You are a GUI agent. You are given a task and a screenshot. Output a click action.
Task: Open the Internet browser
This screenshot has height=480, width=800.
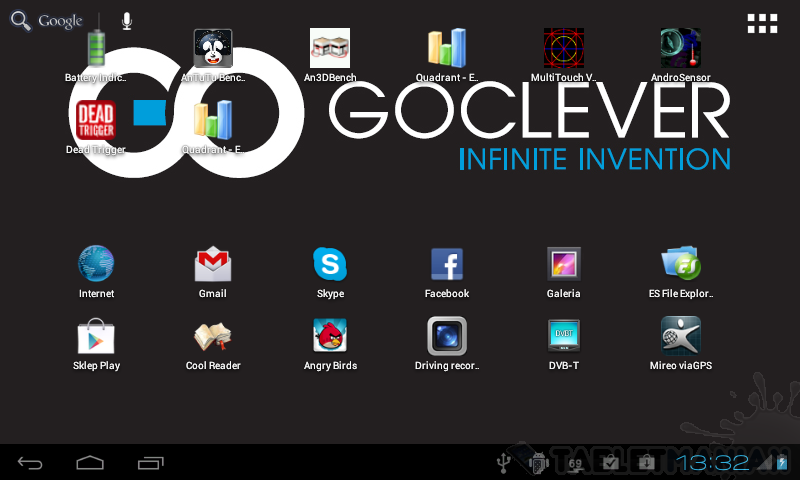96,266
